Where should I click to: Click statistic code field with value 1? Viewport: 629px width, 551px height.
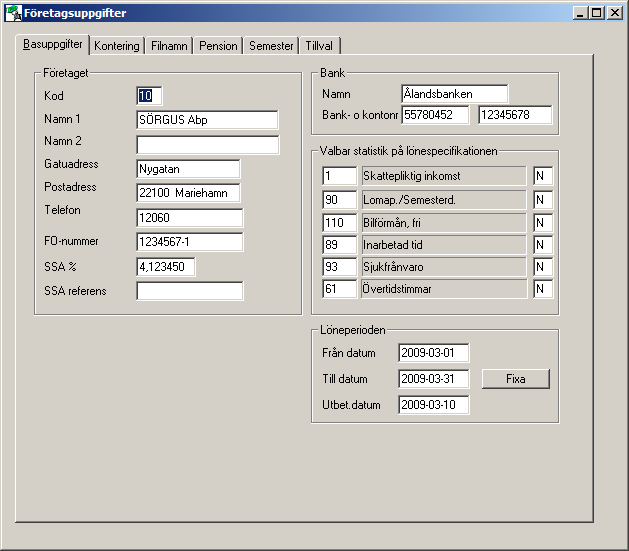click(x=339, y=176)
